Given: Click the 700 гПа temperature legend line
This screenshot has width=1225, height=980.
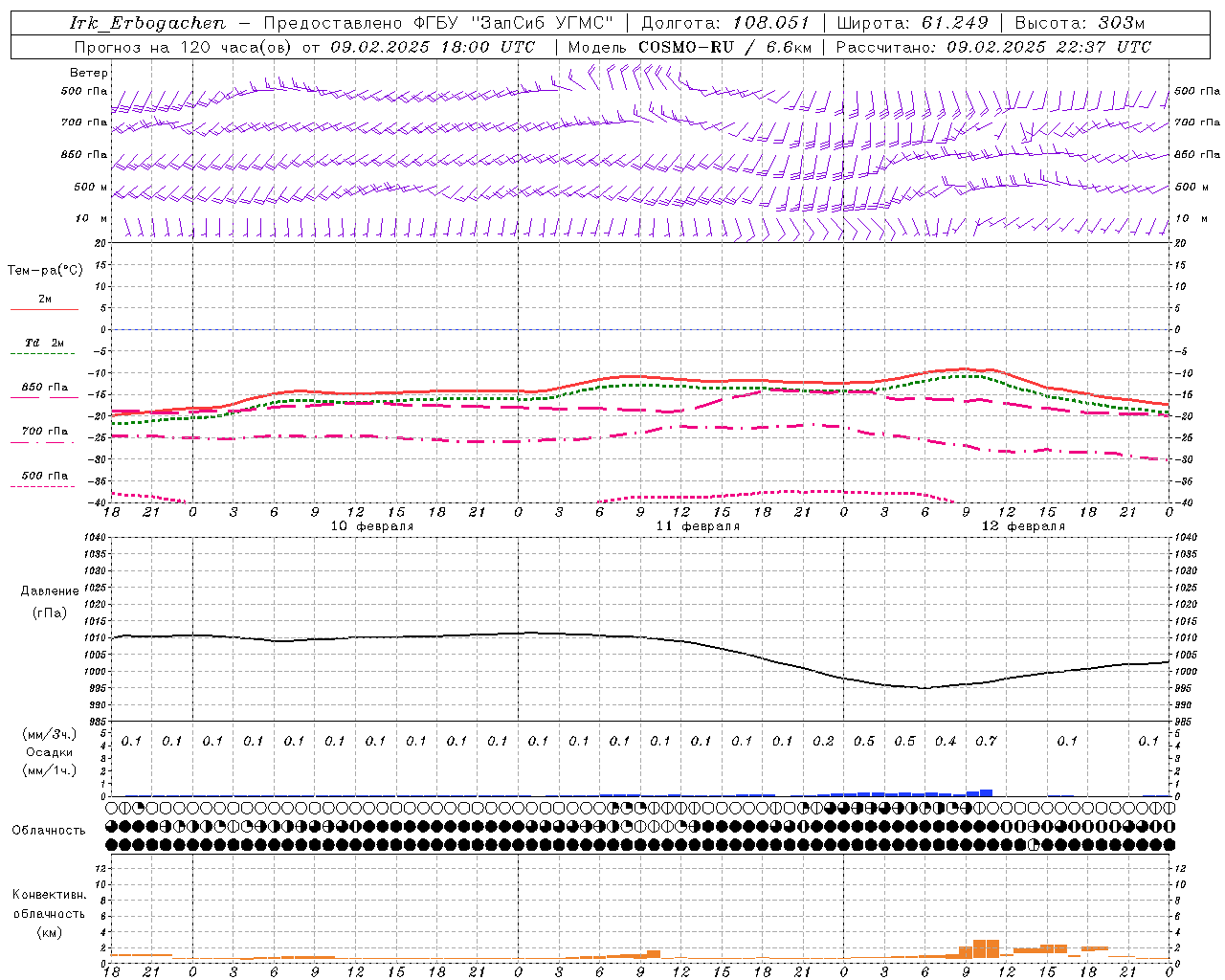Looking at the screenshot, I should tap(44, 443).
